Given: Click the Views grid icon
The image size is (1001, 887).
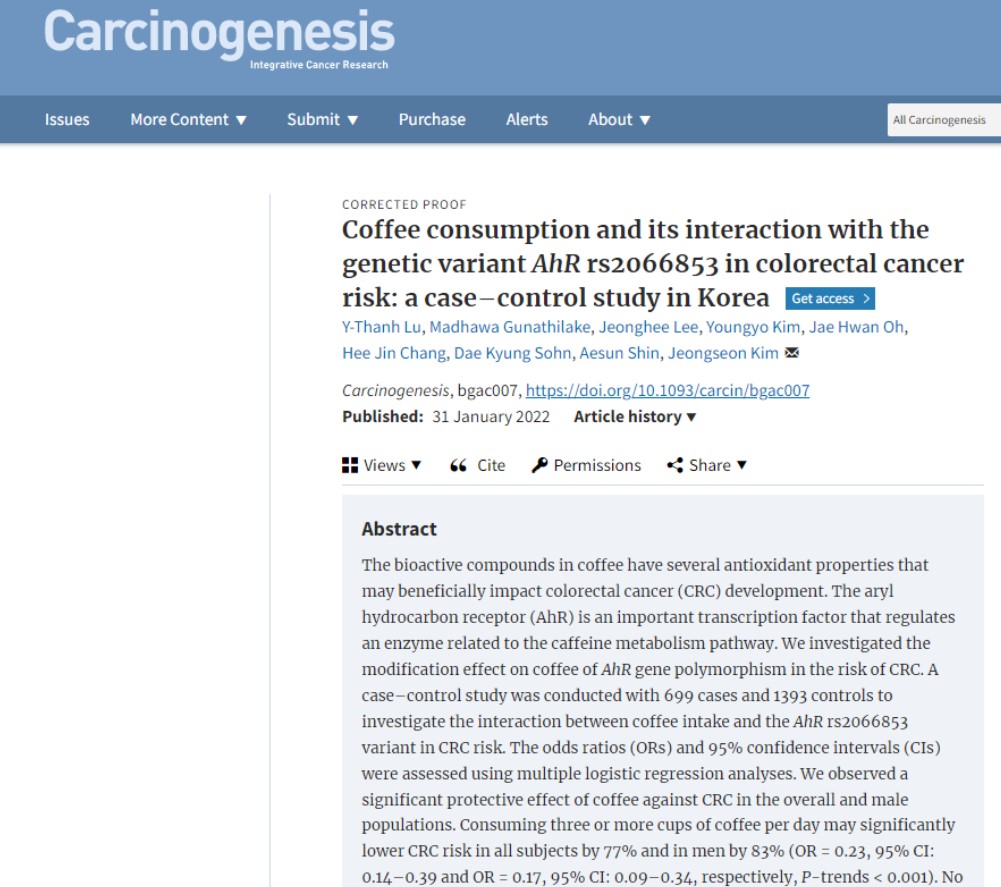Looking at the screenshot, I should (350, 465).
